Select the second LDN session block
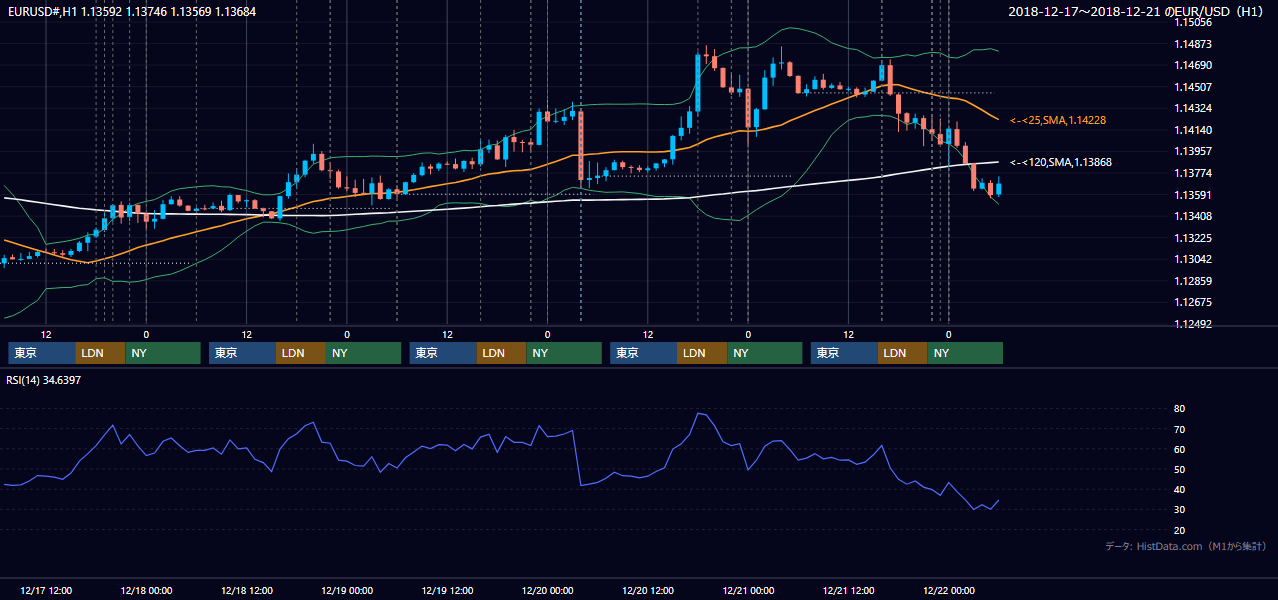The height and width of the screenshot is (600, 1278). 301,353
